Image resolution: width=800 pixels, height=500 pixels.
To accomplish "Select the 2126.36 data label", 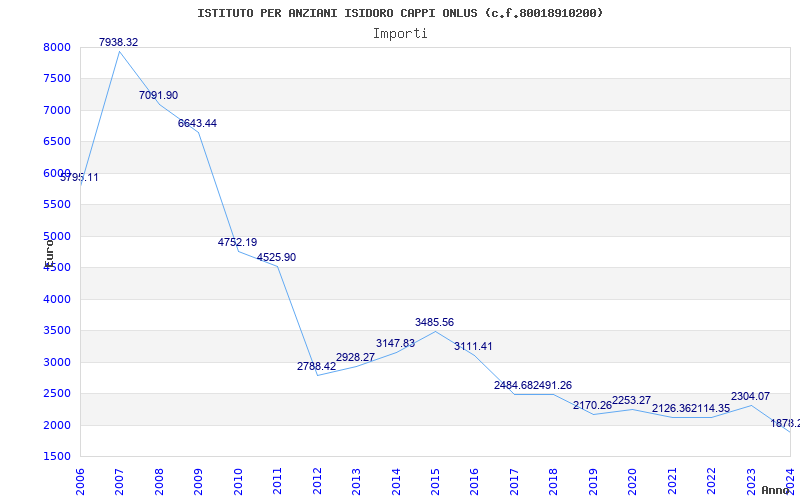I will tap(671, 409).
